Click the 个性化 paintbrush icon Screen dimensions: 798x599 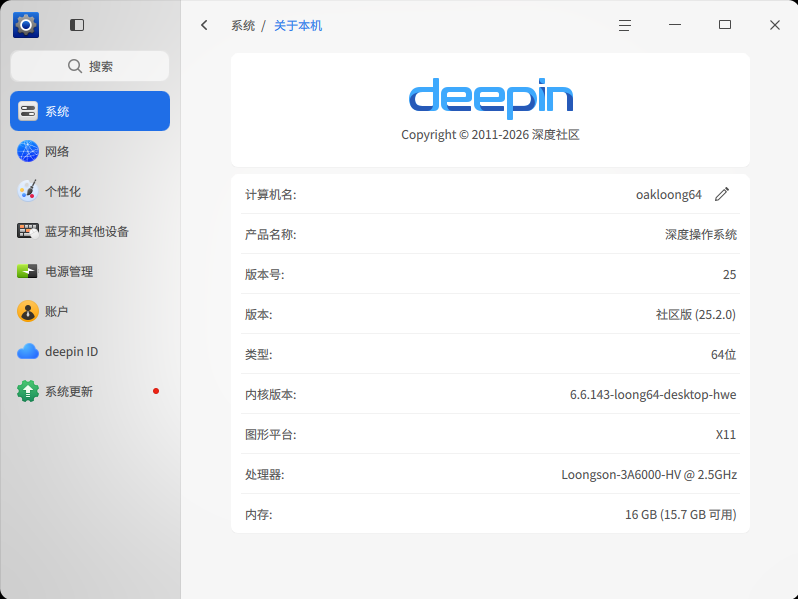[27, 191]
